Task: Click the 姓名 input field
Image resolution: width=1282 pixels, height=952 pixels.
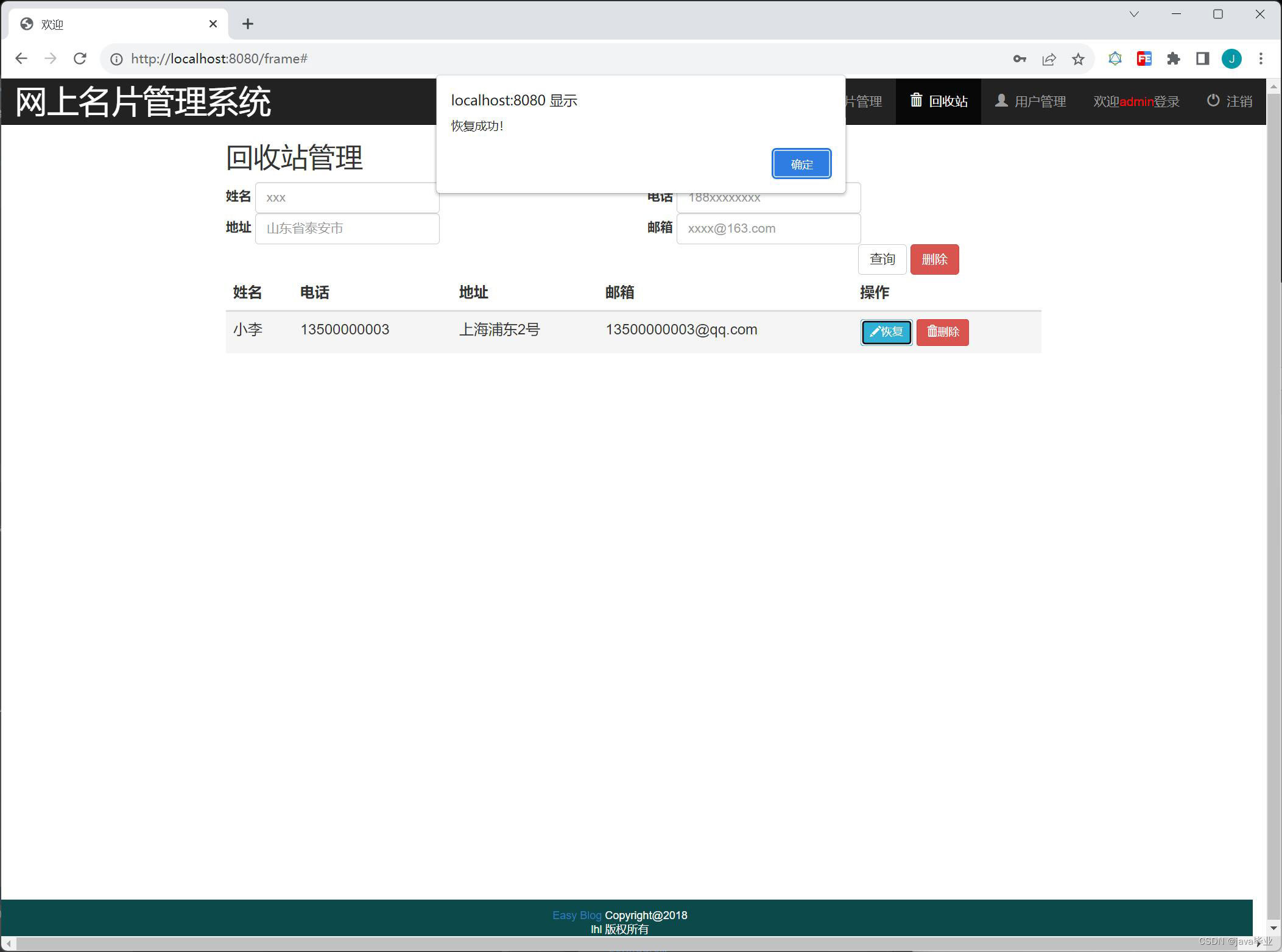Action: point(347,197)
